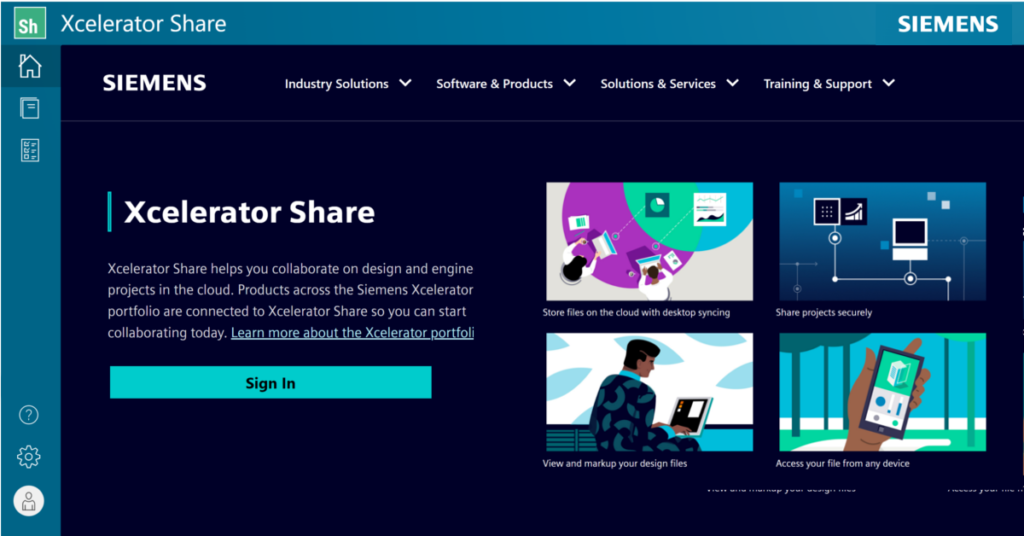1024x536 pixels.
Task: Expand chevron next to Training & Support
Action: coord(889,83)
